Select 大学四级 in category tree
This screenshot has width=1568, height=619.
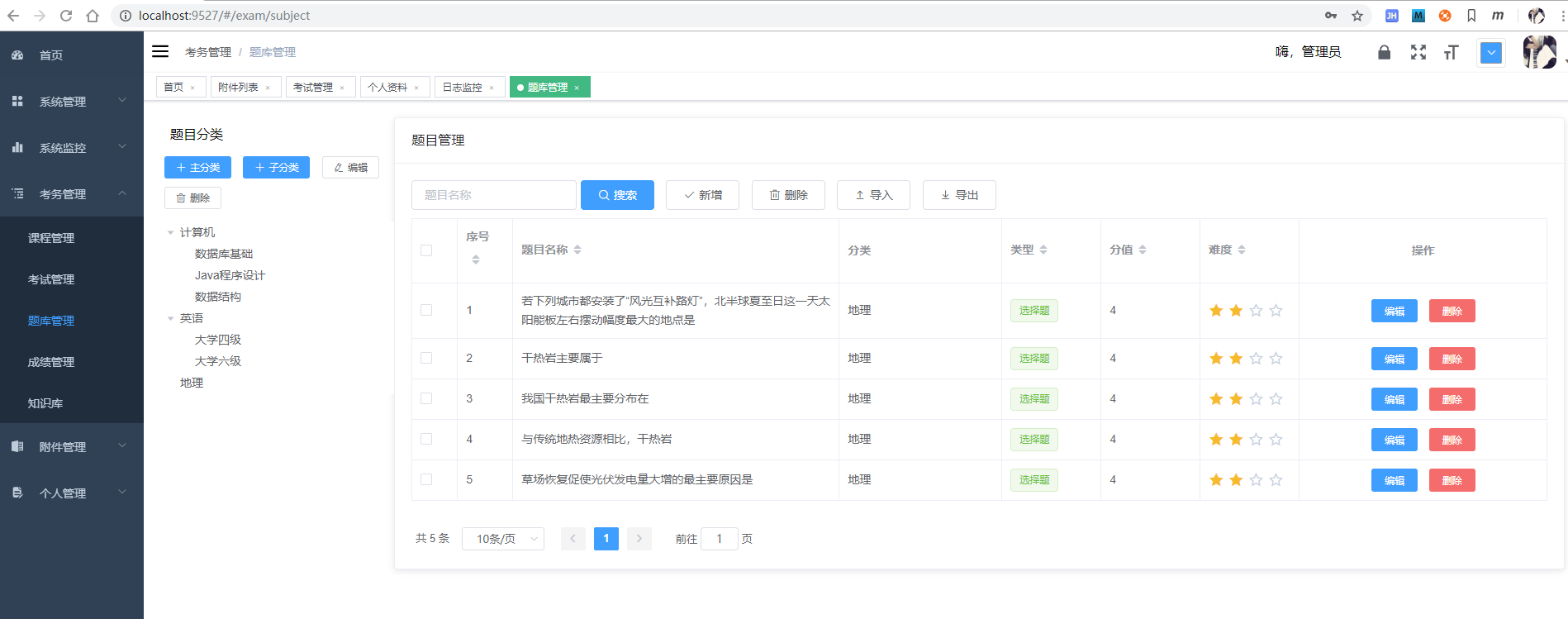(x=218, y=340)
